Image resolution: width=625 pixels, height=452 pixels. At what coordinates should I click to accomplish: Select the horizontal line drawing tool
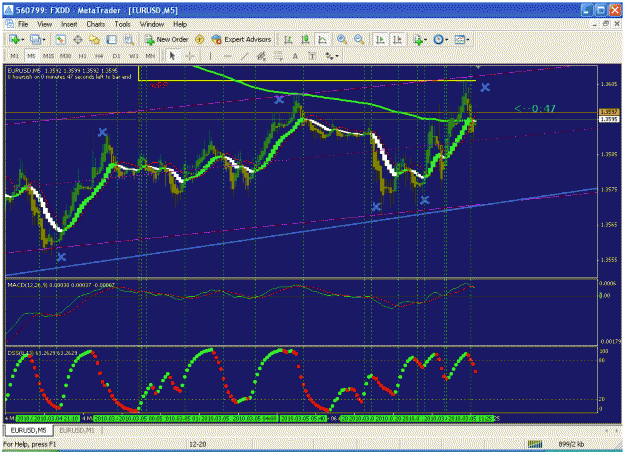click(227, 56)
